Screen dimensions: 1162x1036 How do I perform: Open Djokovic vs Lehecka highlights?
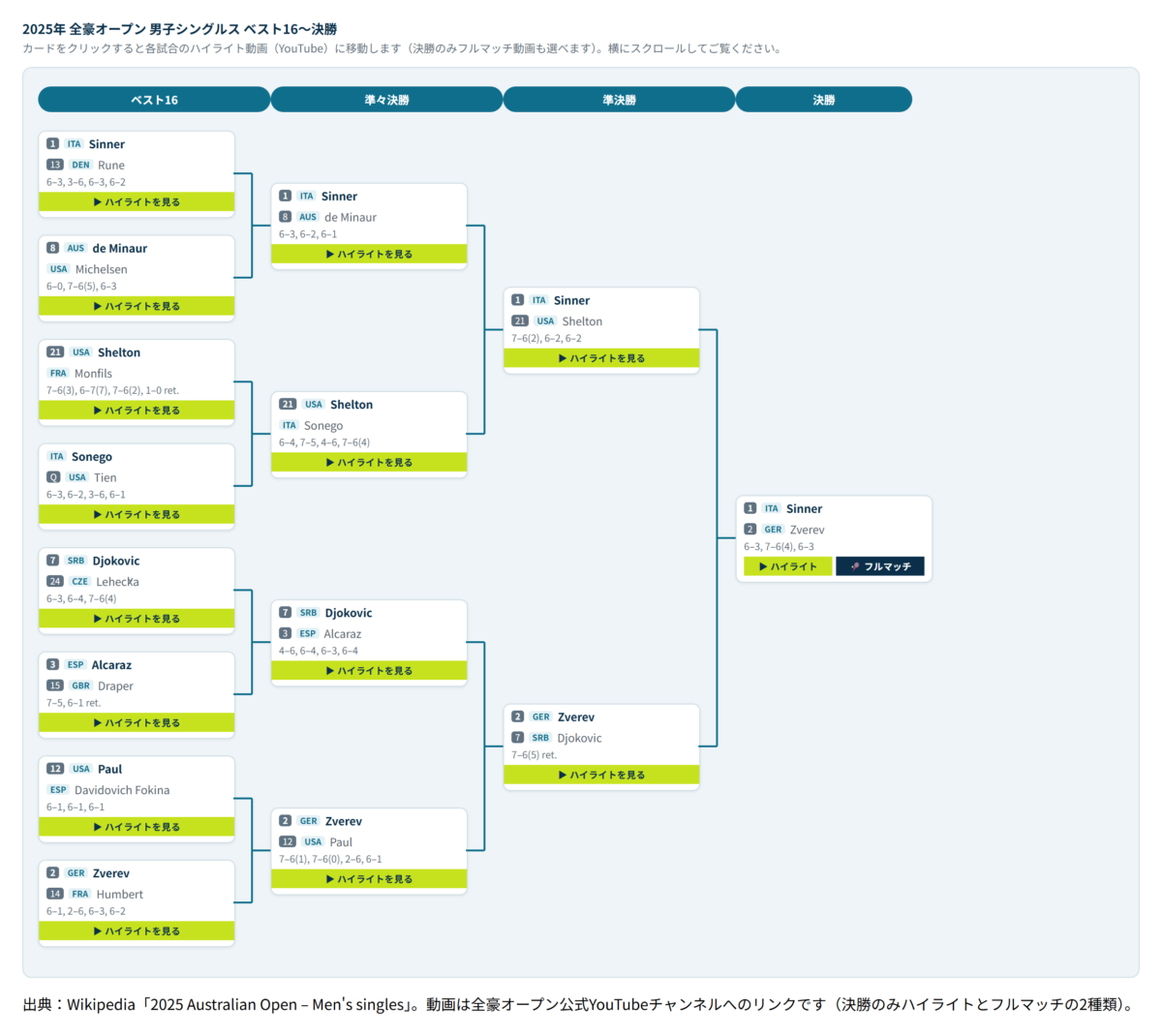click(137, 619)
